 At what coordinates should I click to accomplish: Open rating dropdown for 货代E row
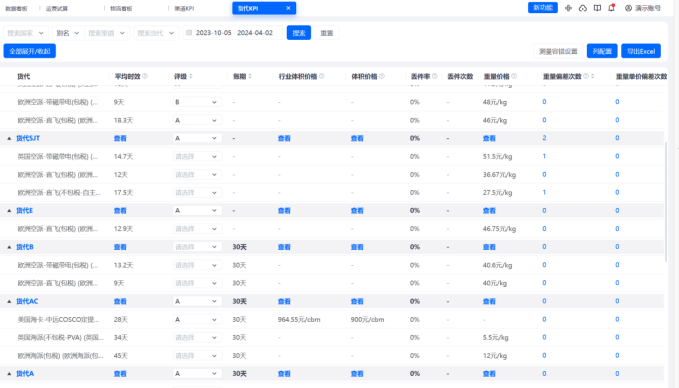[x=197, y=210]
